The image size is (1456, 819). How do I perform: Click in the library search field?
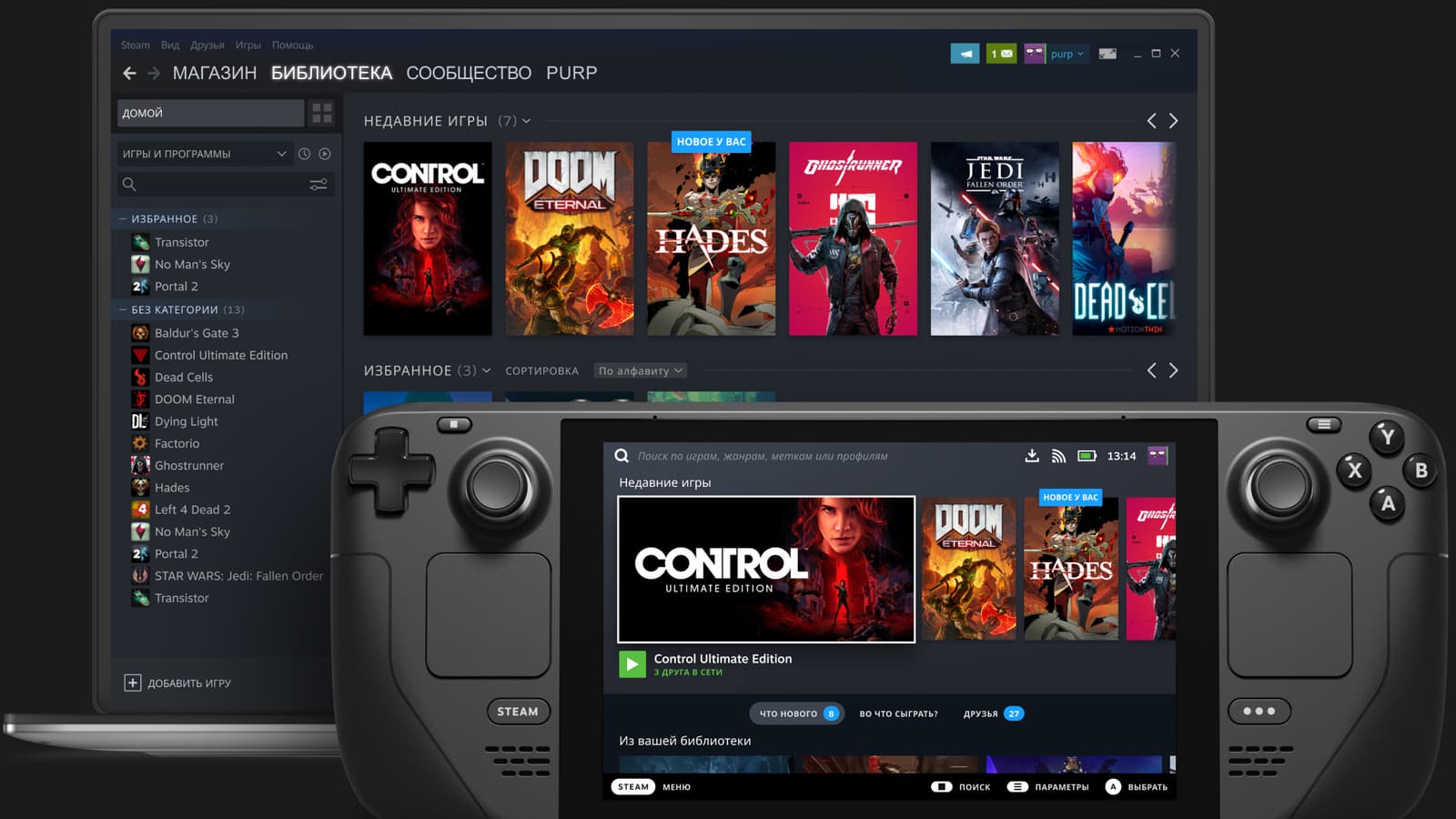coord(226,185)
